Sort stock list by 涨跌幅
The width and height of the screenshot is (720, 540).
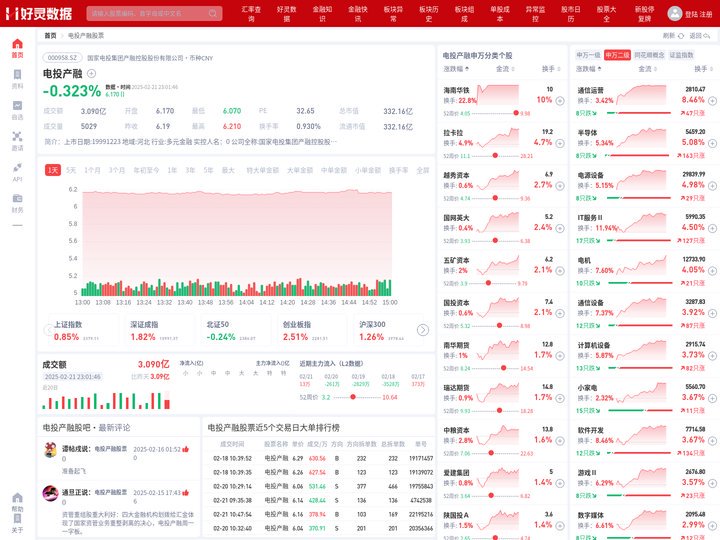point(456,69)
